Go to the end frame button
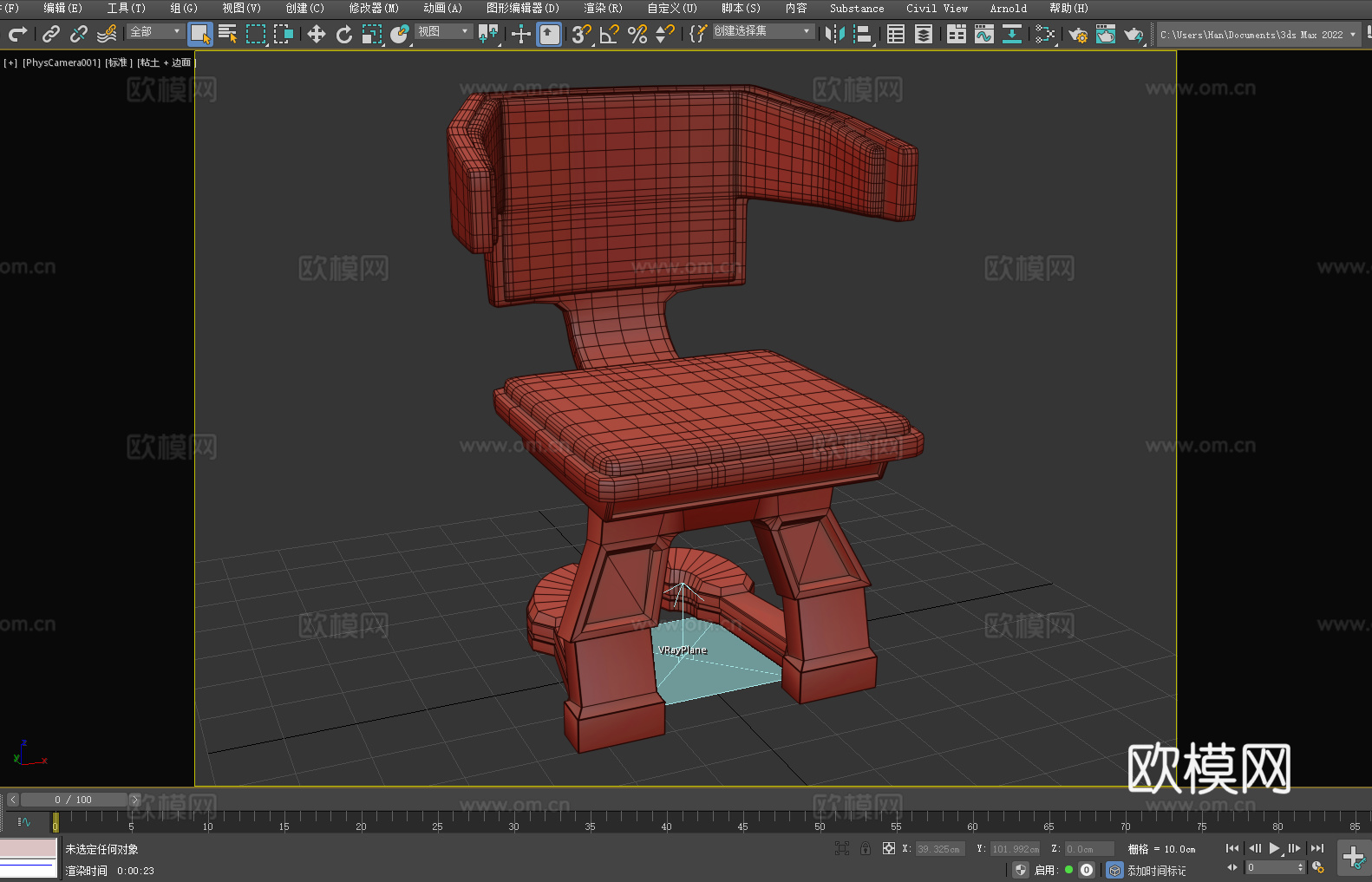 1317,848
